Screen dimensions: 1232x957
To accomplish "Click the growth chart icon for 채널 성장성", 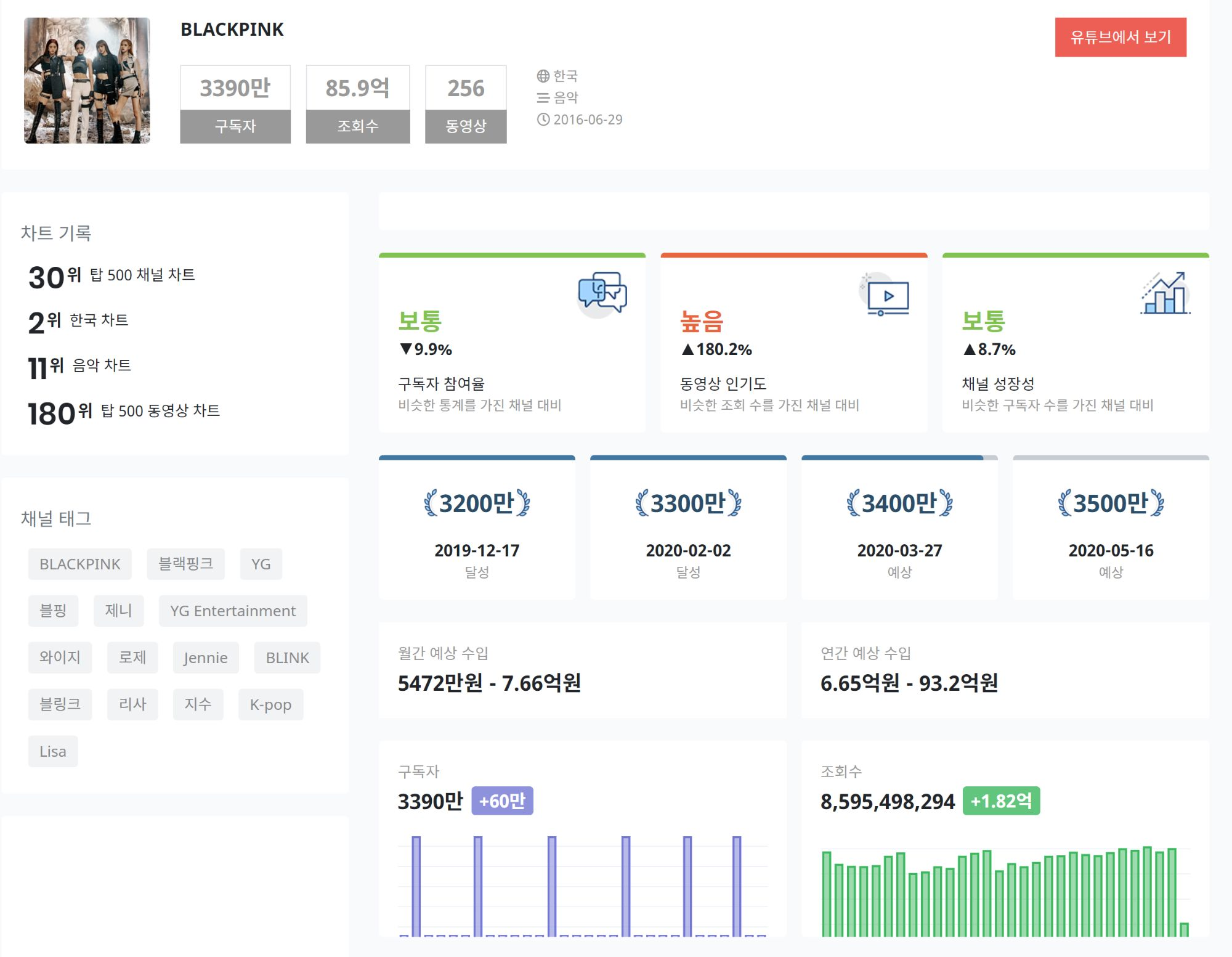I will point(1165,293).
